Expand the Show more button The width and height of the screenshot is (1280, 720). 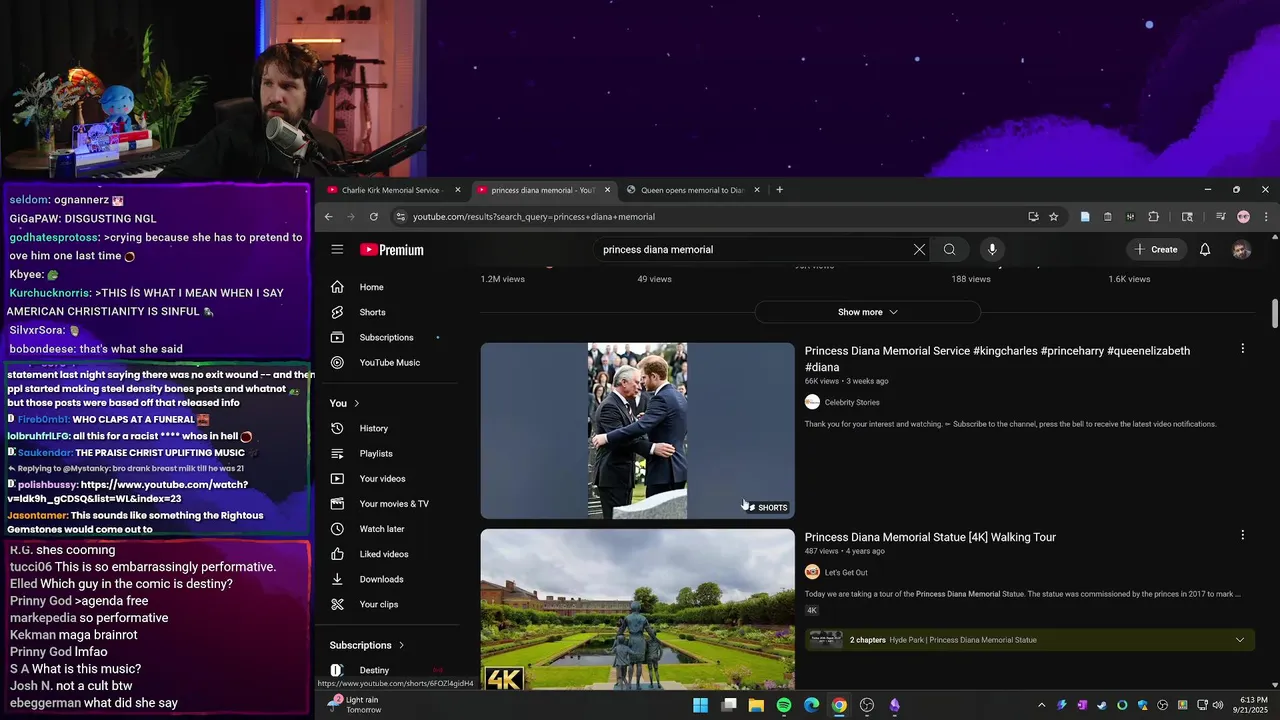[x=867, y=312]
